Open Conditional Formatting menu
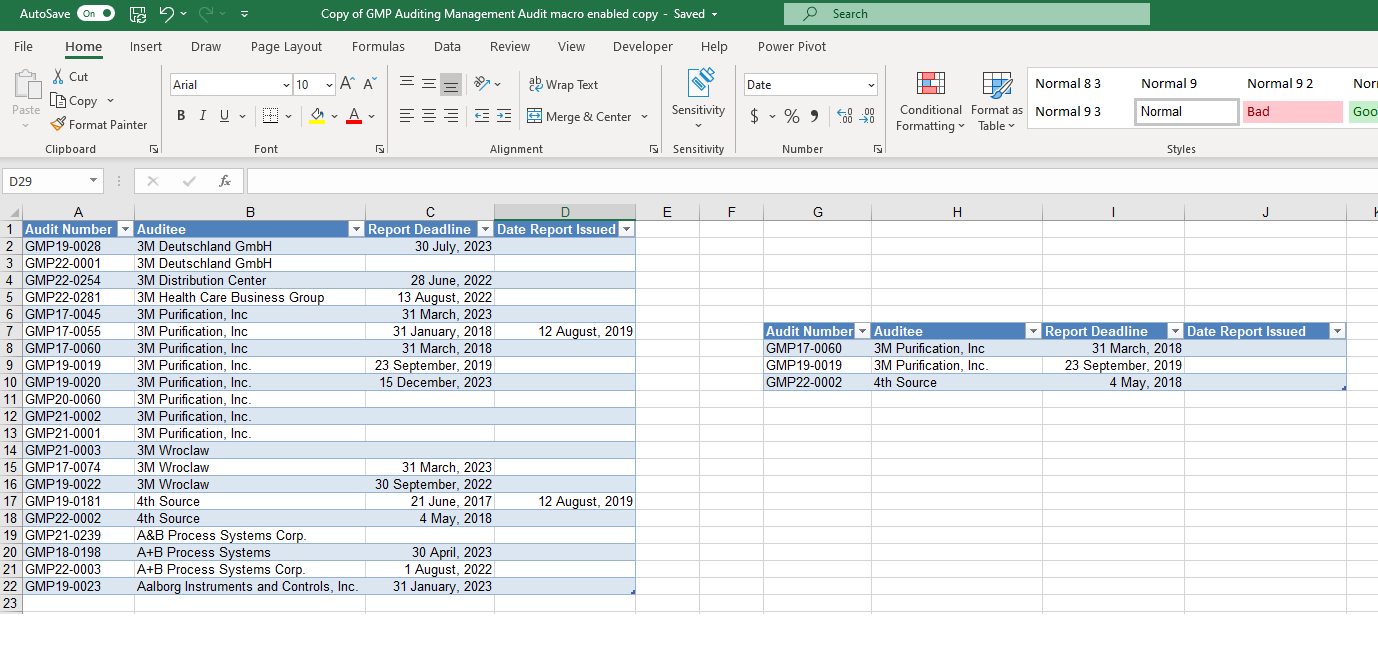Viewport: 1378px width, 648px height. [x=930, y=100]
